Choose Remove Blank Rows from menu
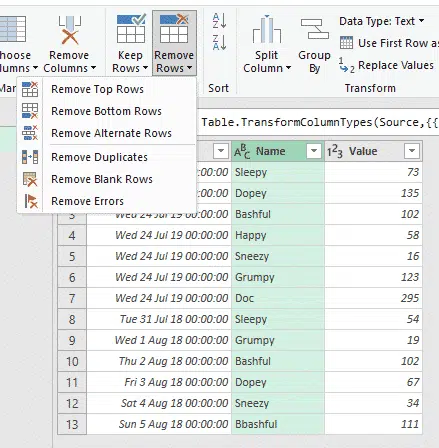 click(x=102, y=179)
